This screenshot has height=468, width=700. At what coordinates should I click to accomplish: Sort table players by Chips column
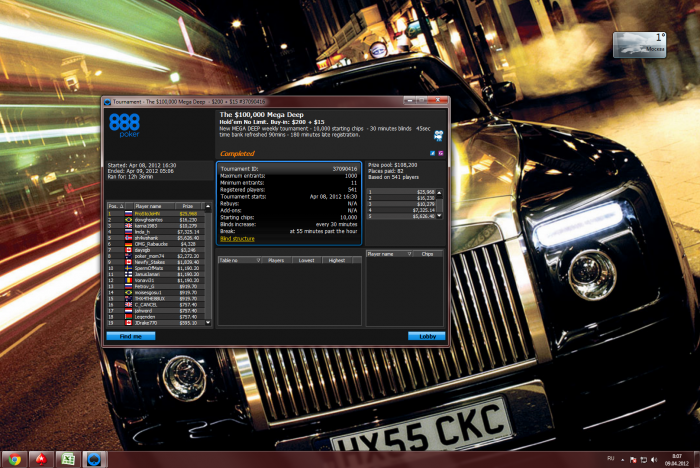[426, 254]
